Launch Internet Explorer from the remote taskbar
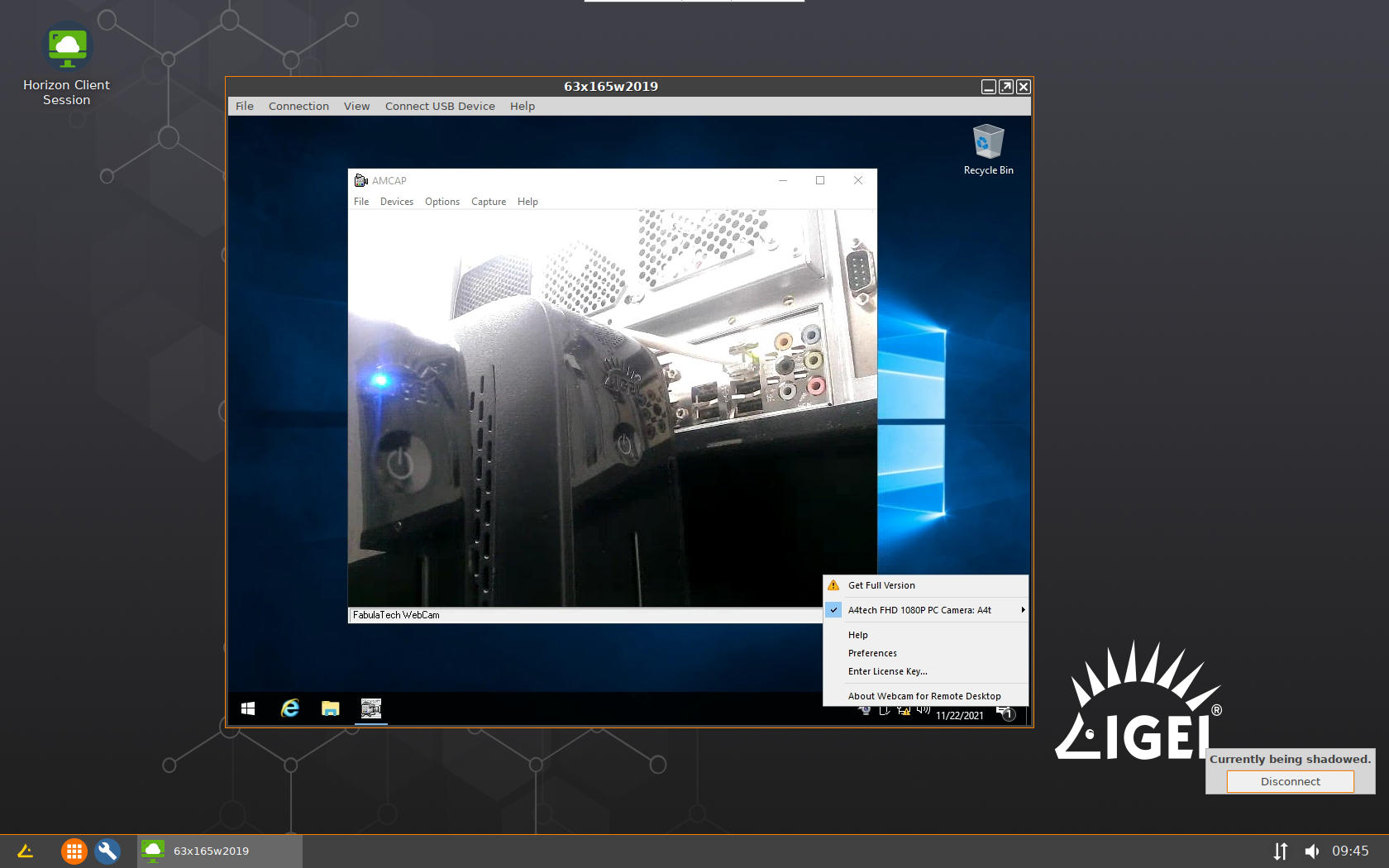Viewport: 1389px width, 868px height. click(x=289, y=708)
